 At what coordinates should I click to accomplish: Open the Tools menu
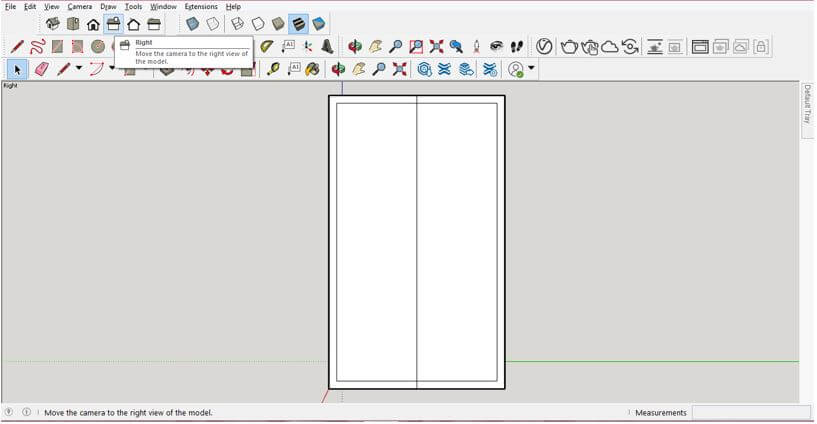pyautogui.click(x=133, y=7)
